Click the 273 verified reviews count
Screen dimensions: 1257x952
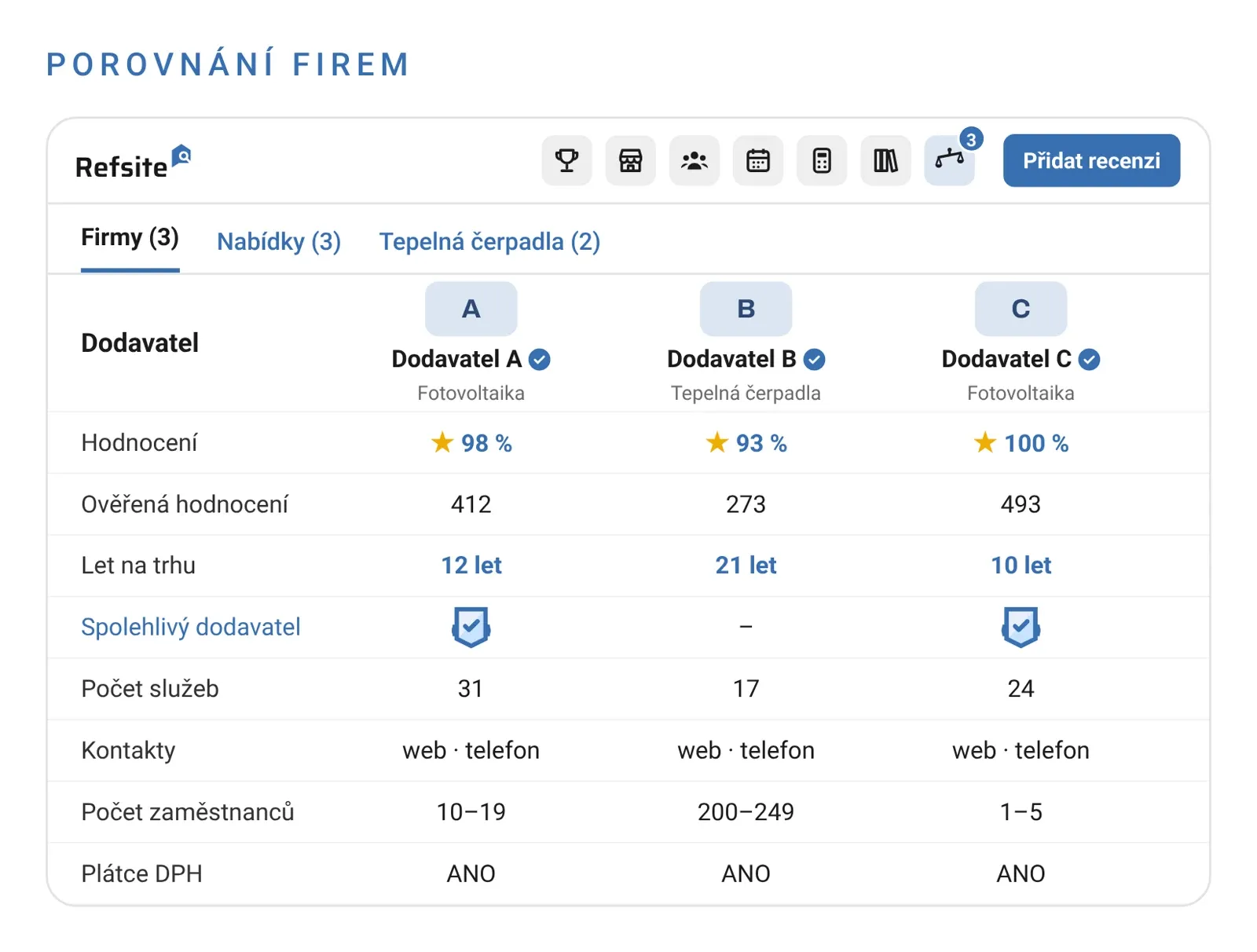pyautogui.click(x=746, y=504)
